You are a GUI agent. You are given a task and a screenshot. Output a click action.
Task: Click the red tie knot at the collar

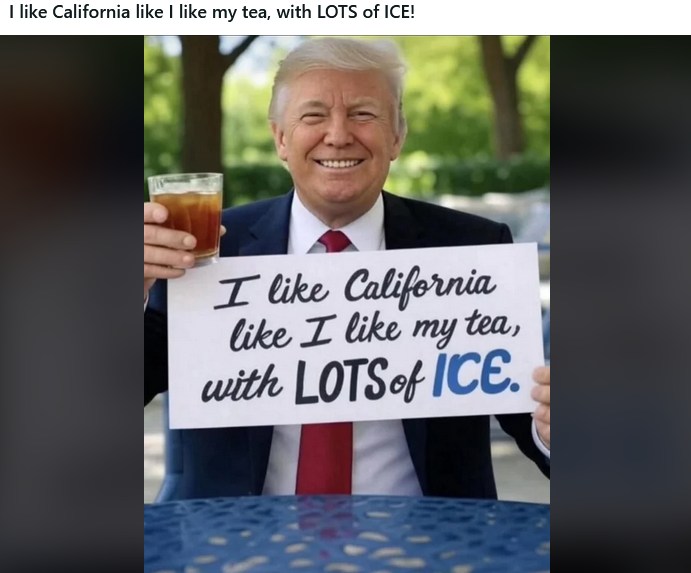pyautogui.click(x=335, y=241)
